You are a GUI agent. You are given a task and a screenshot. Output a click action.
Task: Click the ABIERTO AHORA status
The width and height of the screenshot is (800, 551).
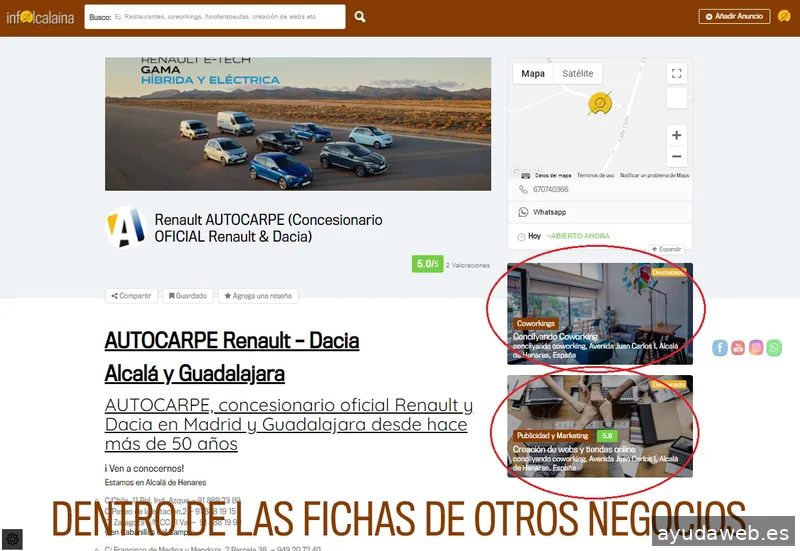578,236
